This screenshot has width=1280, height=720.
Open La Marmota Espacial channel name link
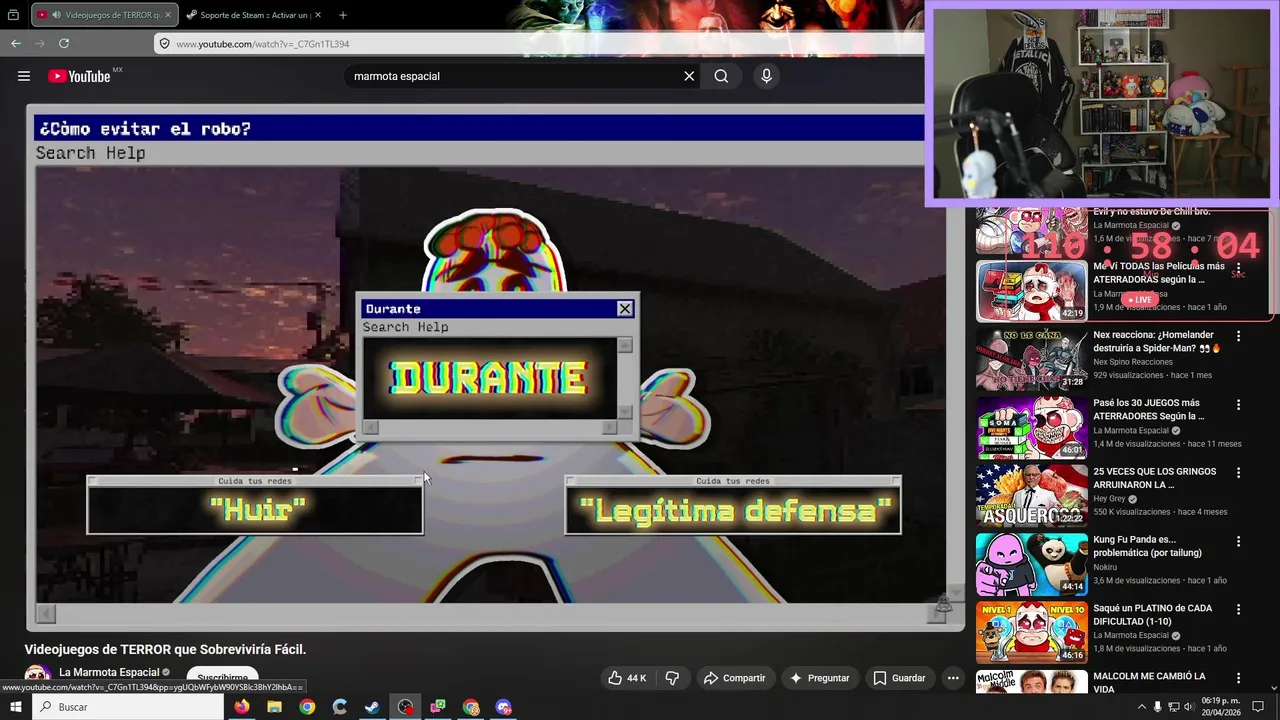[109, 672]
